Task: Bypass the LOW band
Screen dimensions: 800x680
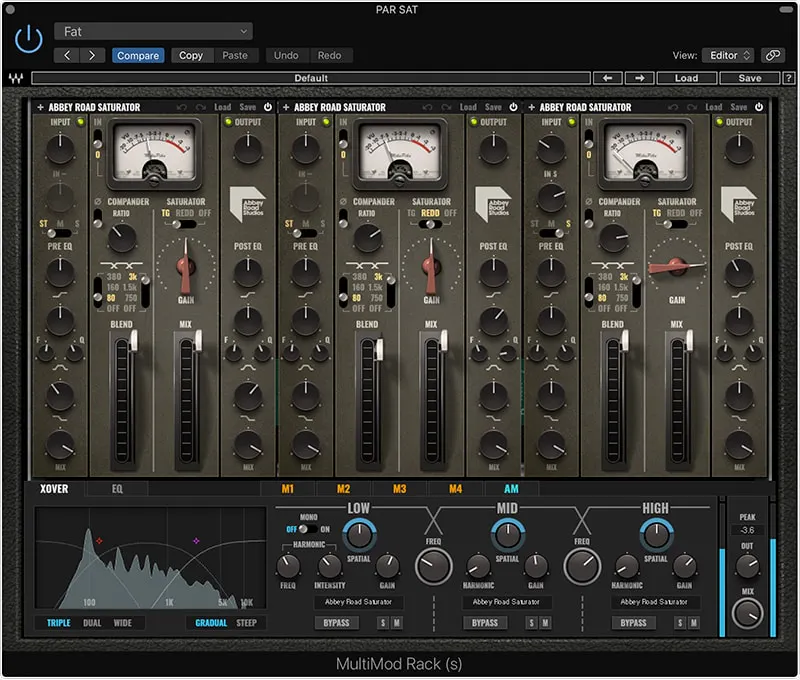Action: coord(336,623)
